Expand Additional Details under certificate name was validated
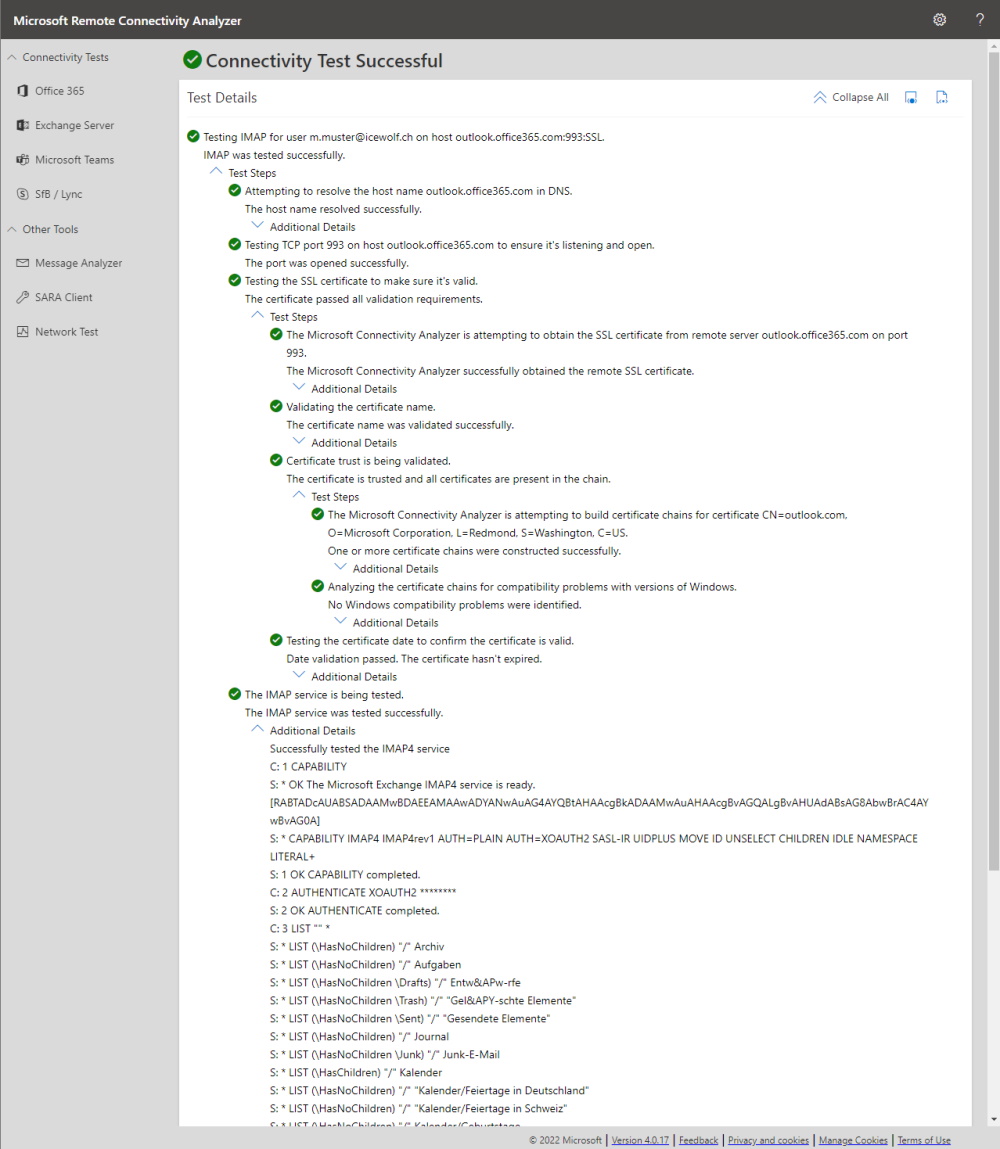Viewport: 1000px width, 1149px height. pyautogui.click(x=299, y=441)
